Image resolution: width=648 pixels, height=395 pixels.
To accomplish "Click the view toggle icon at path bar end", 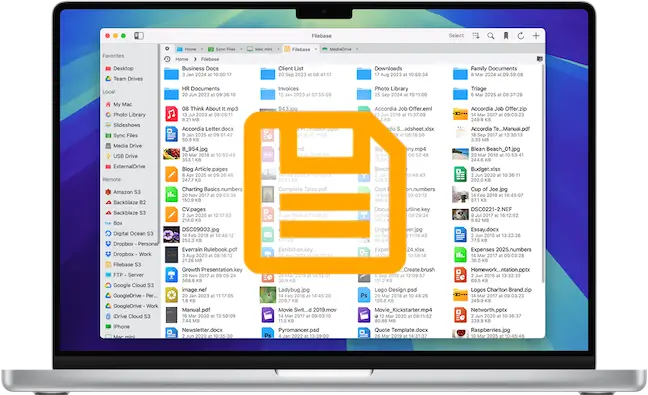I will click(x=540, y=59).
